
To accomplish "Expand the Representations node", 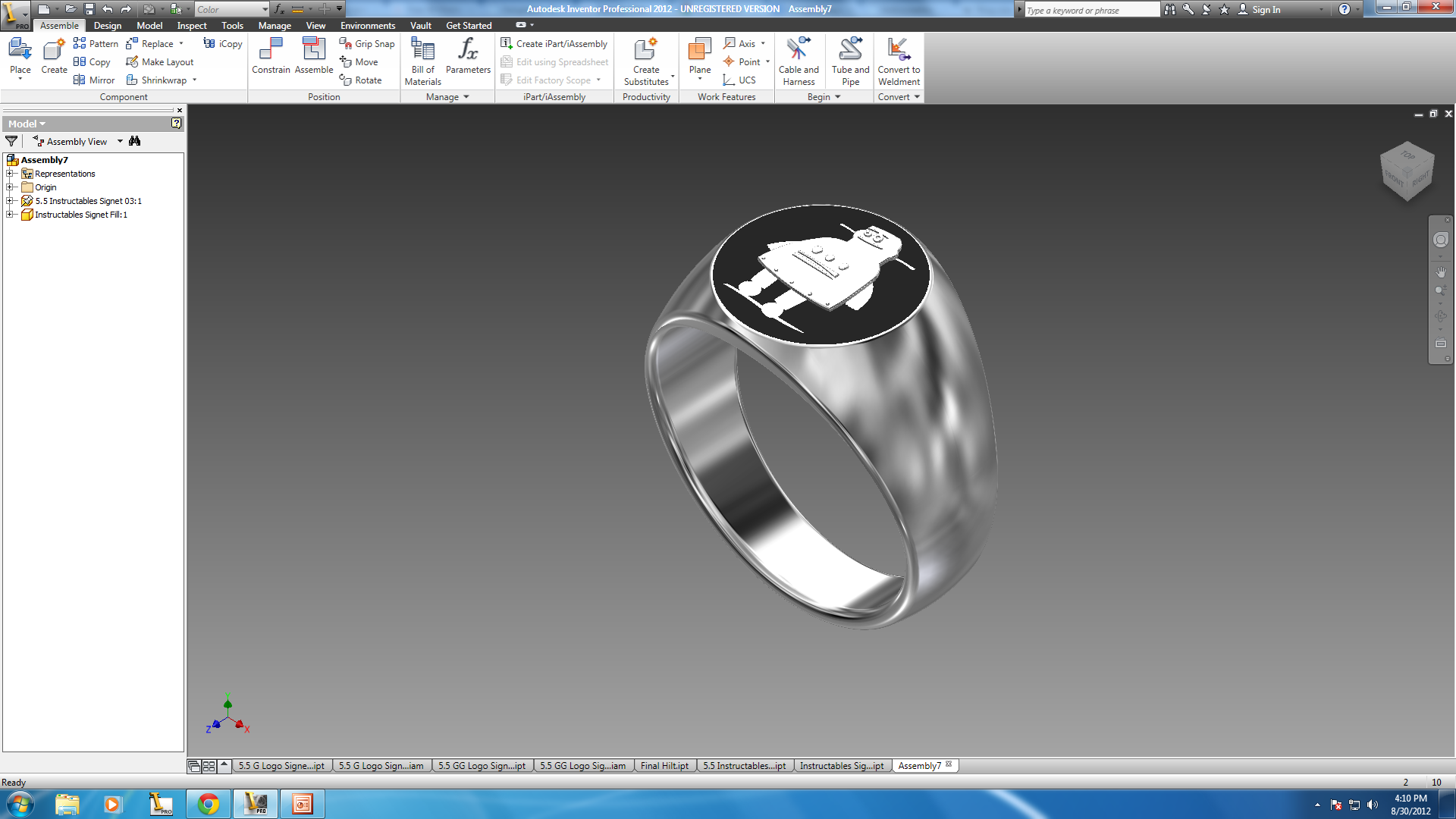I will (10, 174).
